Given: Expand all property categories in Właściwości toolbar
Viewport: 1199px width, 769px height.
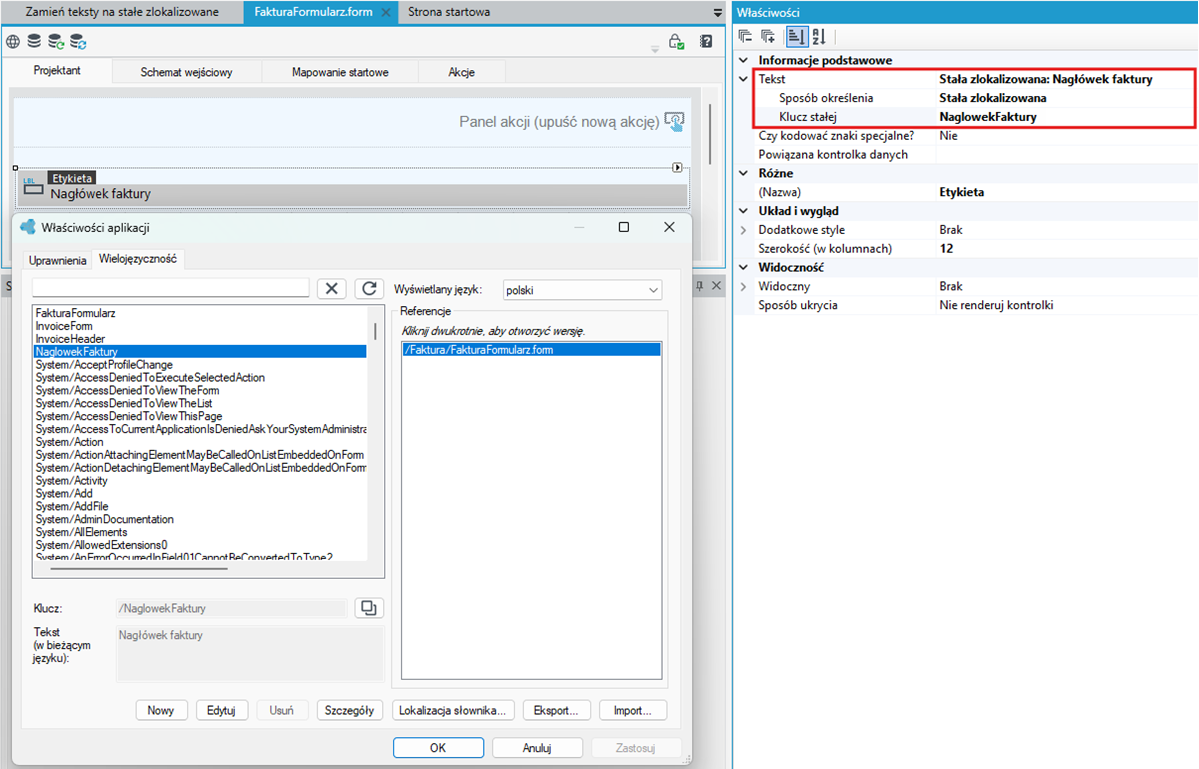Looking at the screenshot, I should click(x=768, y=36).
